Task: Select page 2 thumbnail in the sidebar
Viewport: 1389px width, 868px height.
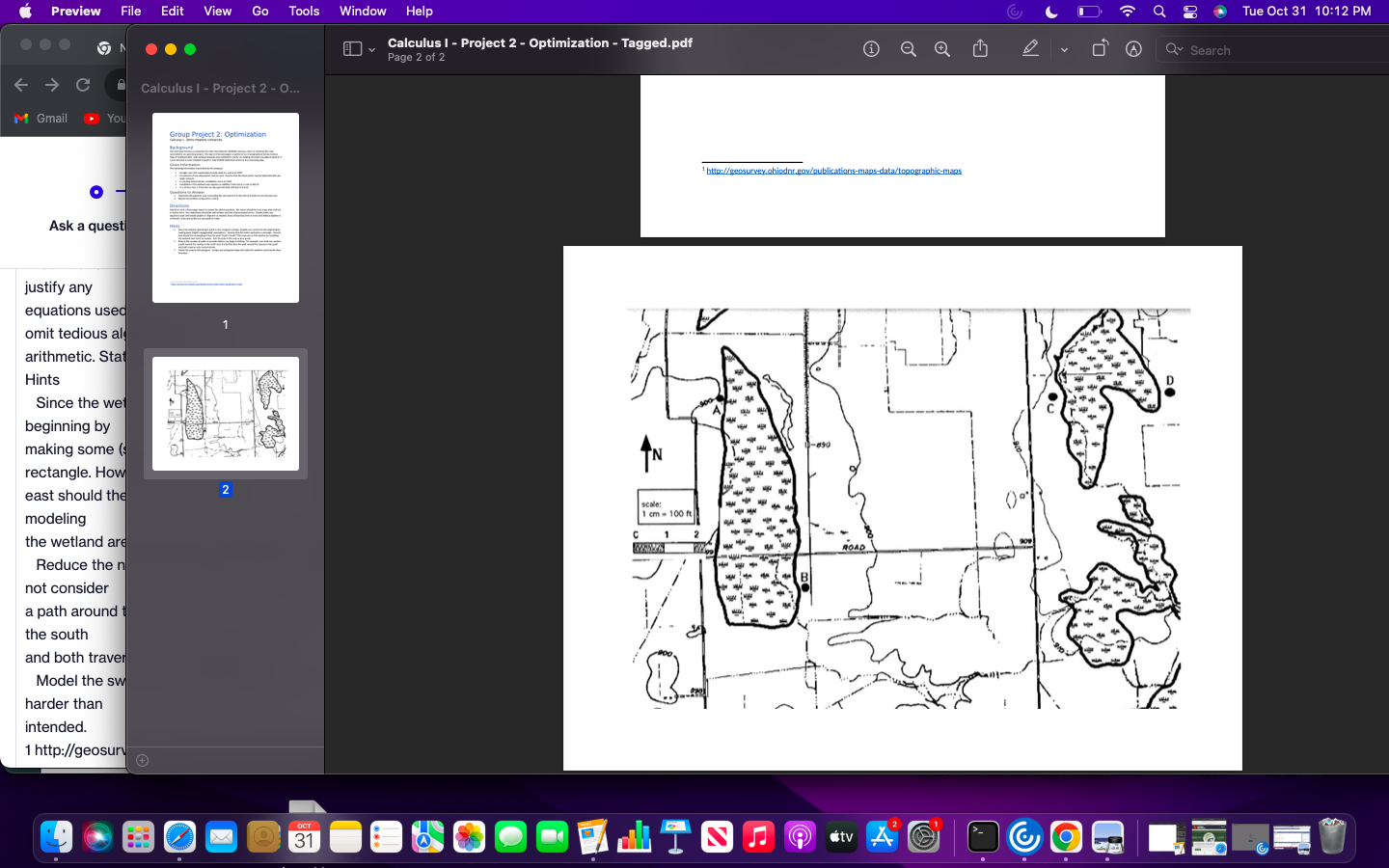Action: pos(225,415)
